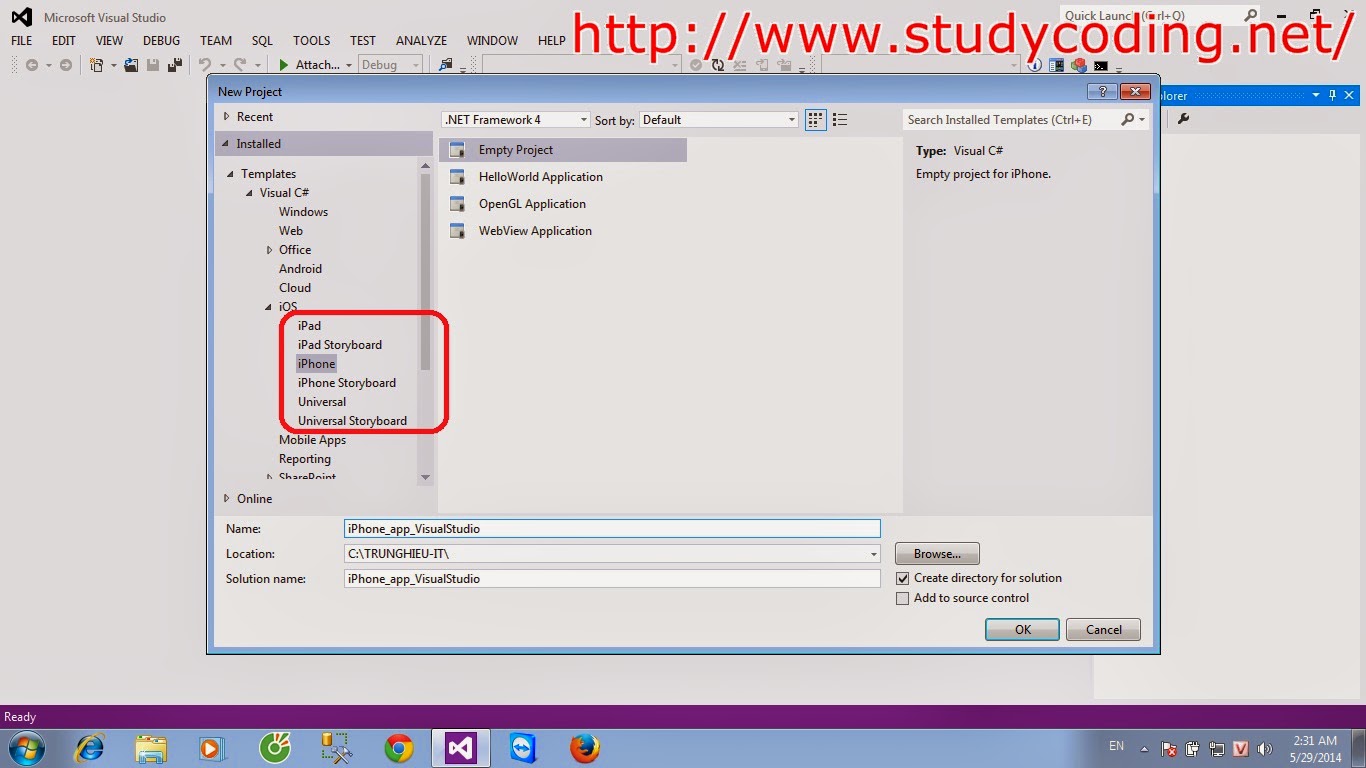Open the TOOLS menu
1366x768 pixels.
coord(311,41)
